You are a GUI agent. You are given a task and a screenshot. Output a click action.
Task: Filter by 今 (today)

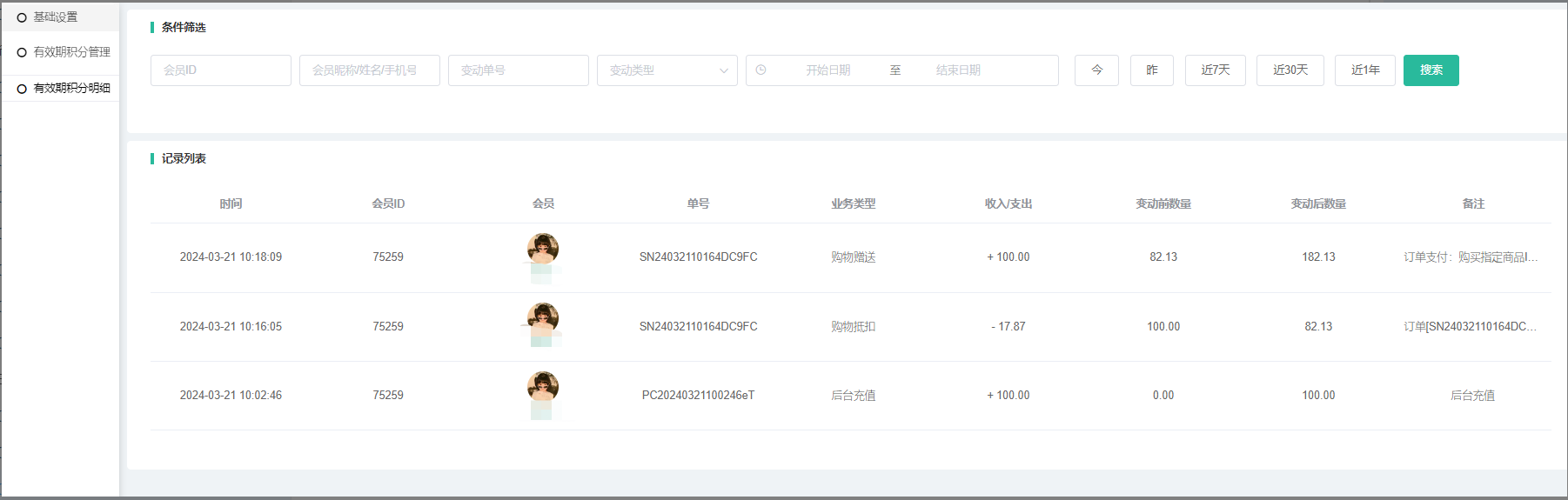pos(1096,70)
